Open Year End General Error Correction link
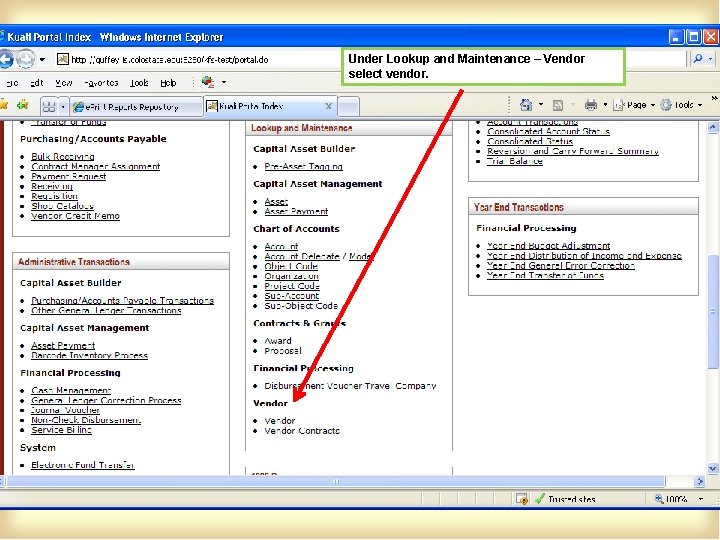The image size is (720, 540). coord(561,265)
